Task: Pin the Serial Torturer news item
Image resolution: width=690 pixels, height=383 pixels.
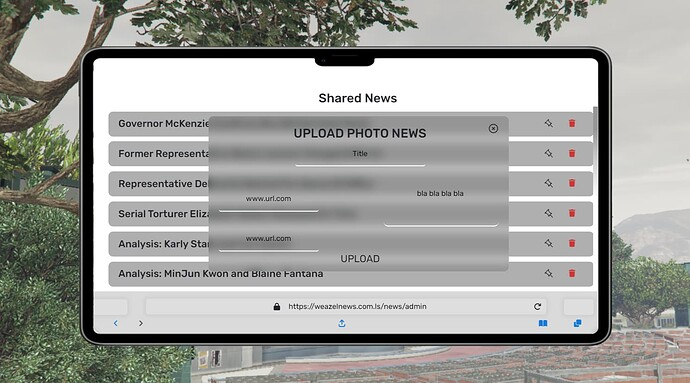Action: pos(548,213)
